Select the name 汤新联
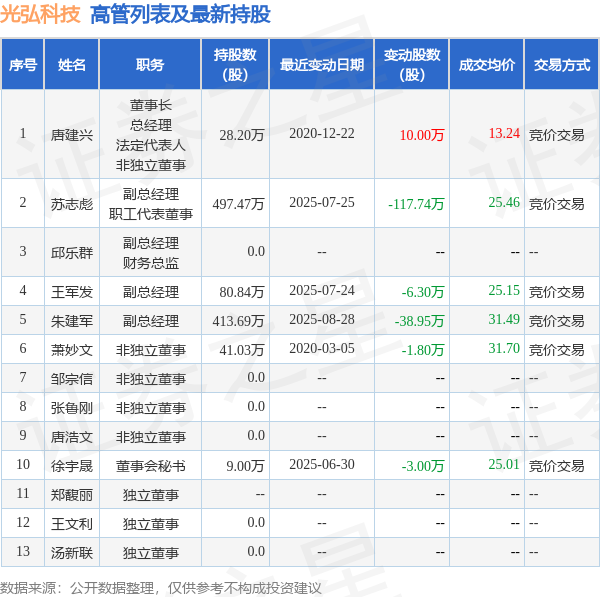Screen dimensions: 600x597 point(72,553)
